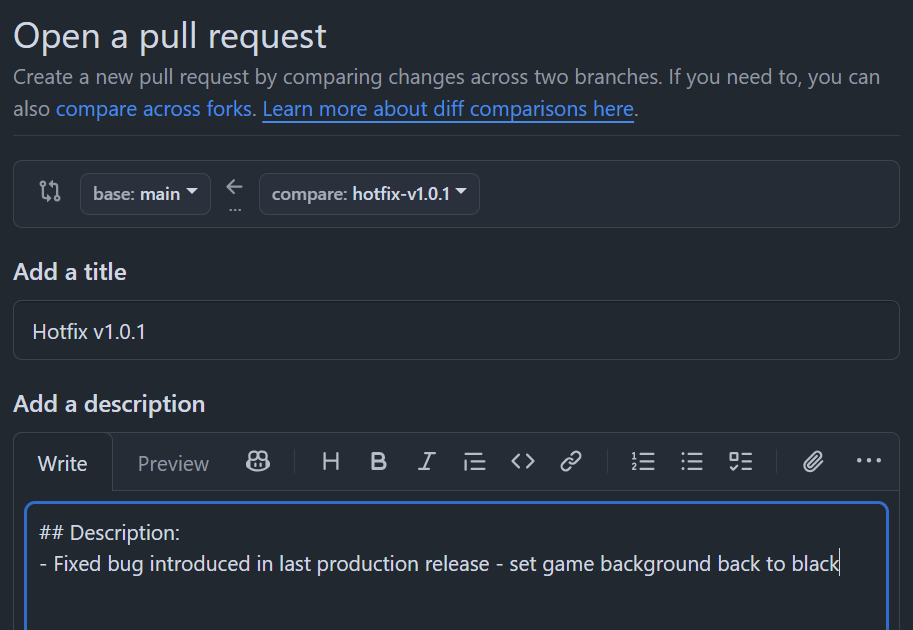
Task: Add a link using chain icon
Action: [x=571, y=462]
